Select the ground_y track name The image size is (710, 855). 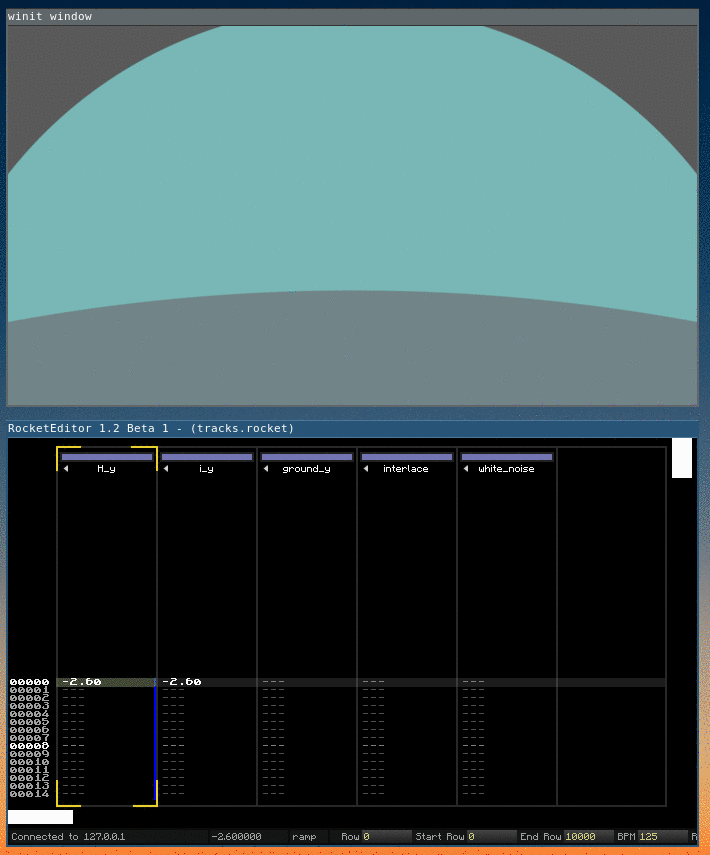306,469
